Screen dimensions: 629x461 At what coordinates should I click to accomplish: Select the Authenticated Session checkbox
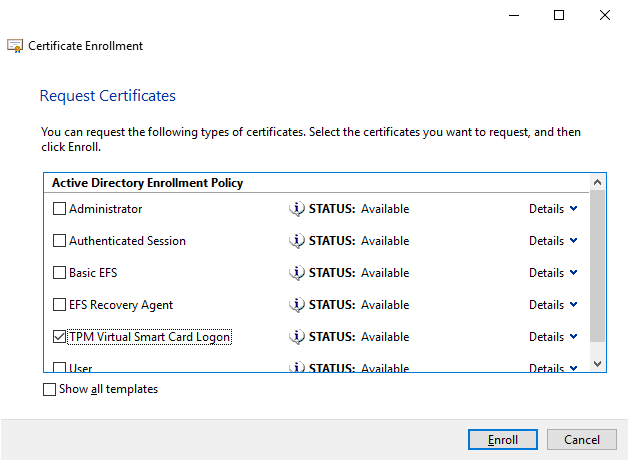click(59, 241)
